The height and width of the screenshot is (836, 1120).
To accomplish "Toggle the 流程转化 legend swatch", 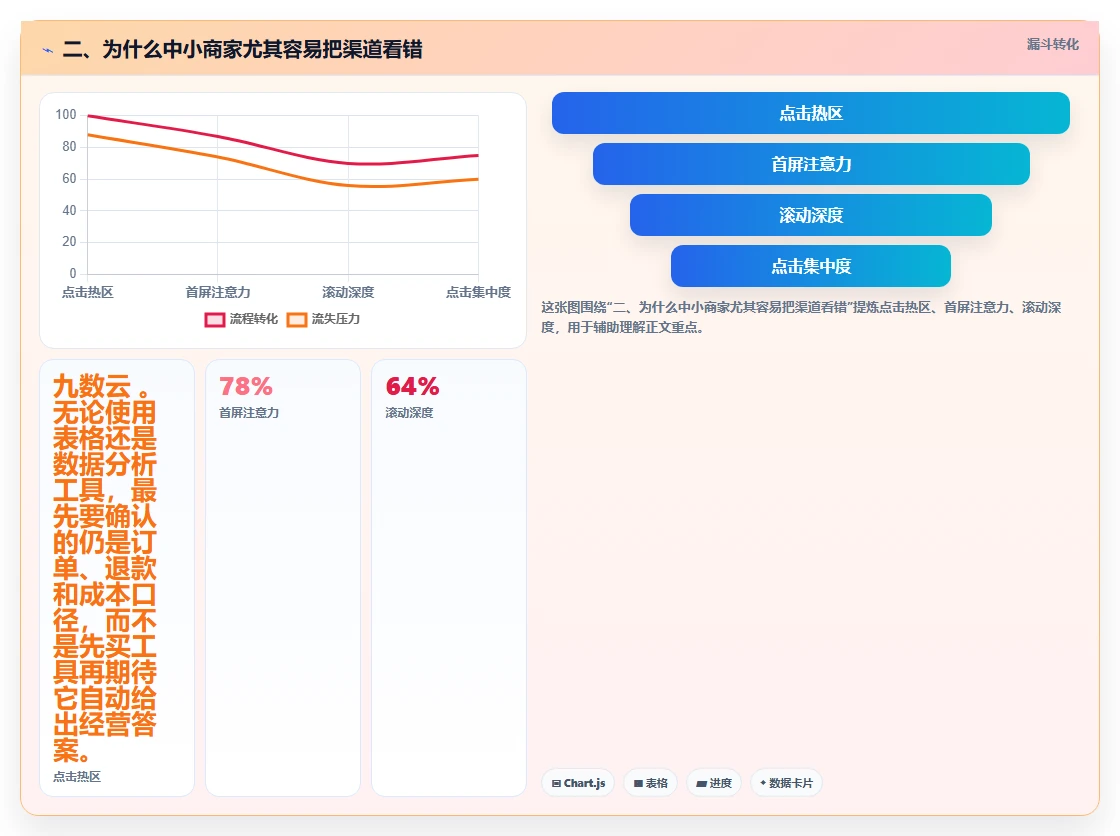I will pyautogui.click(x=215, y=319).
